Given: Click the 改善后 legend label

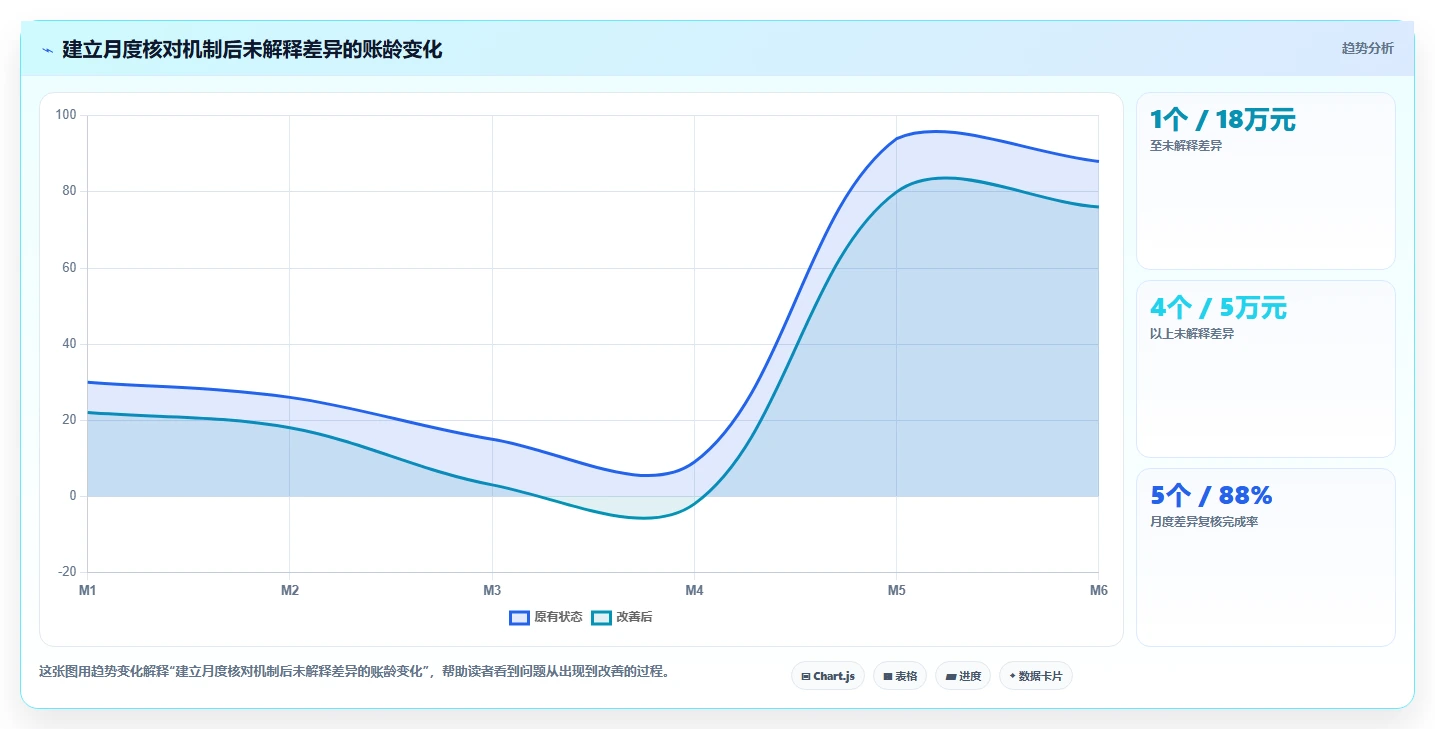Looking at the screenshot, I should [x=634, y=618].
